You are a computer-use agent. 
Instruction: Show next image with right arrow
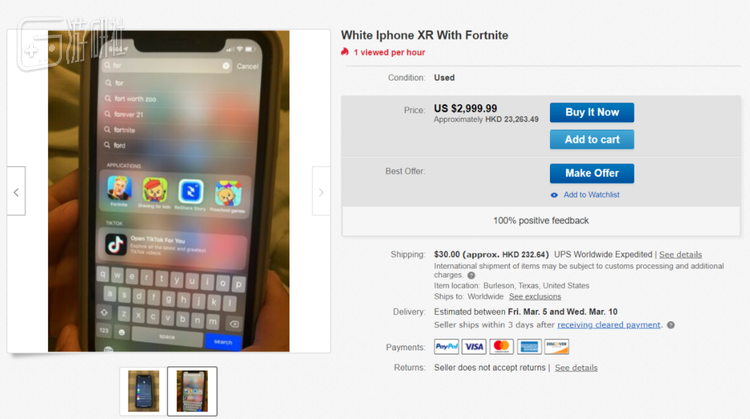pyautogui.click(x=321, y=191)
